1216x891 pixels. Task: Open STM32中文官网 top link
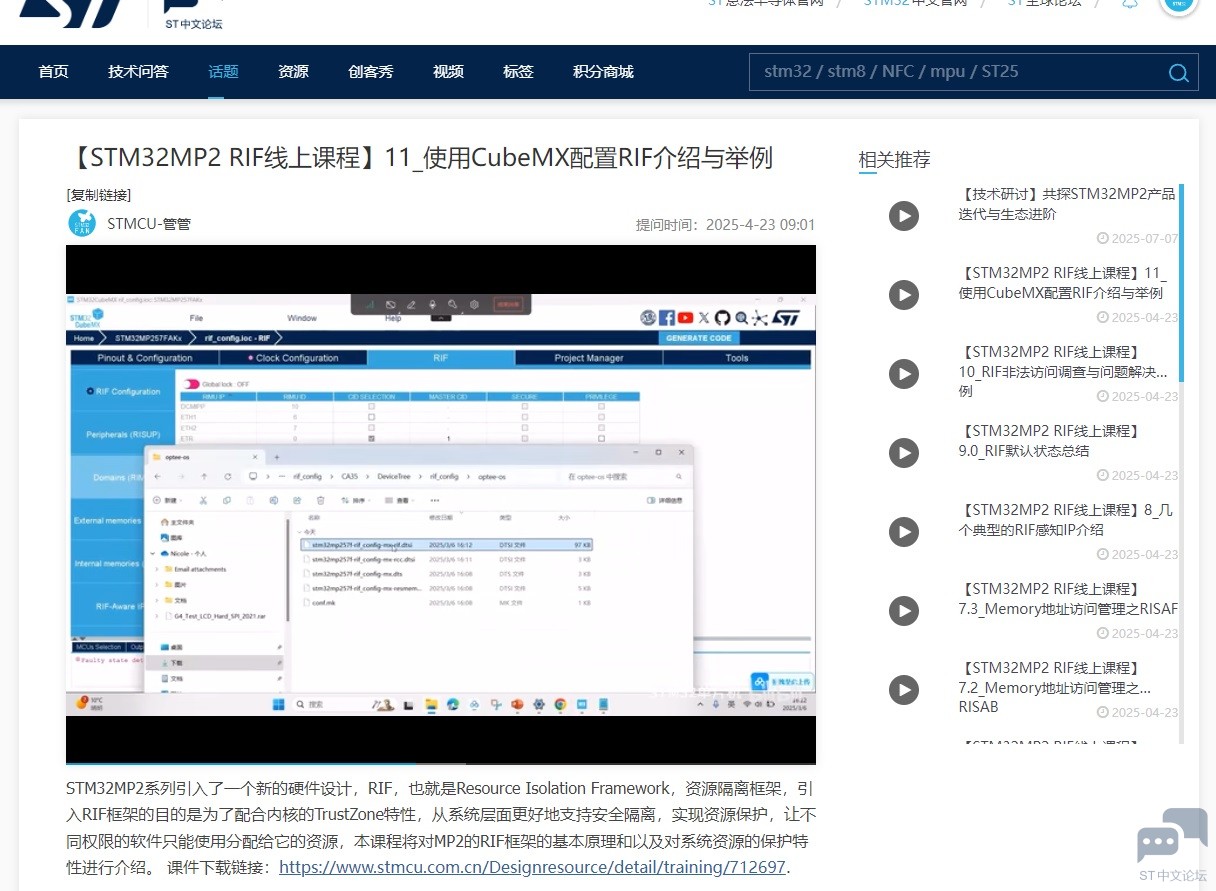pyautogui.click(x=915, y=3)
